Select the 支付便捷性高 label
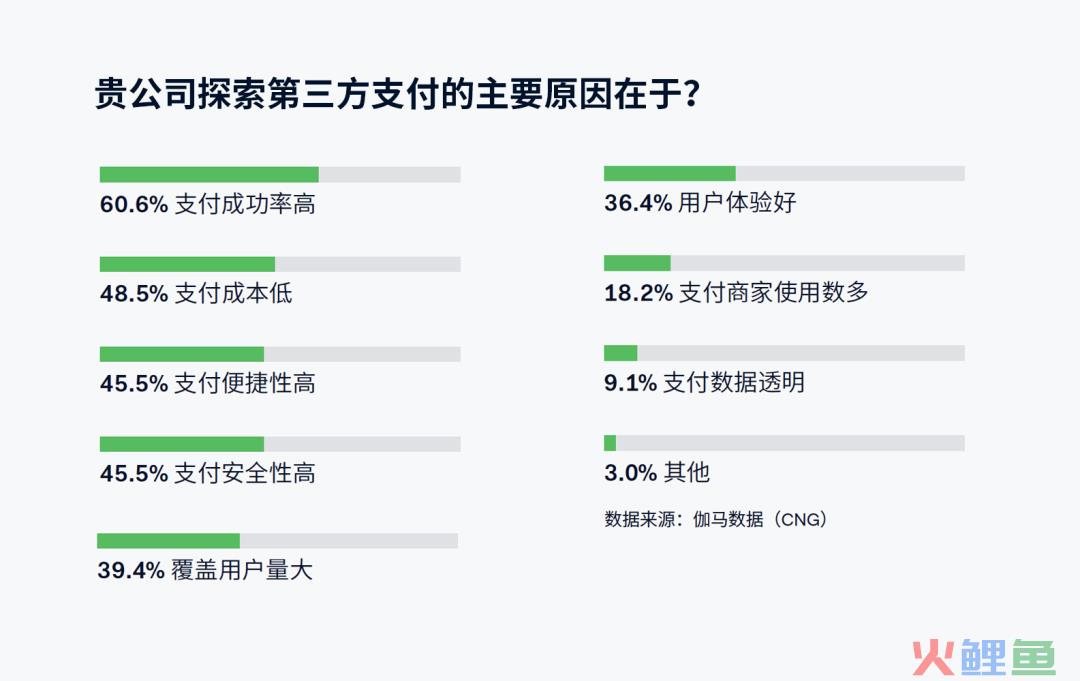Viewport: 1080px width, 681px height. tap(245, 384)
